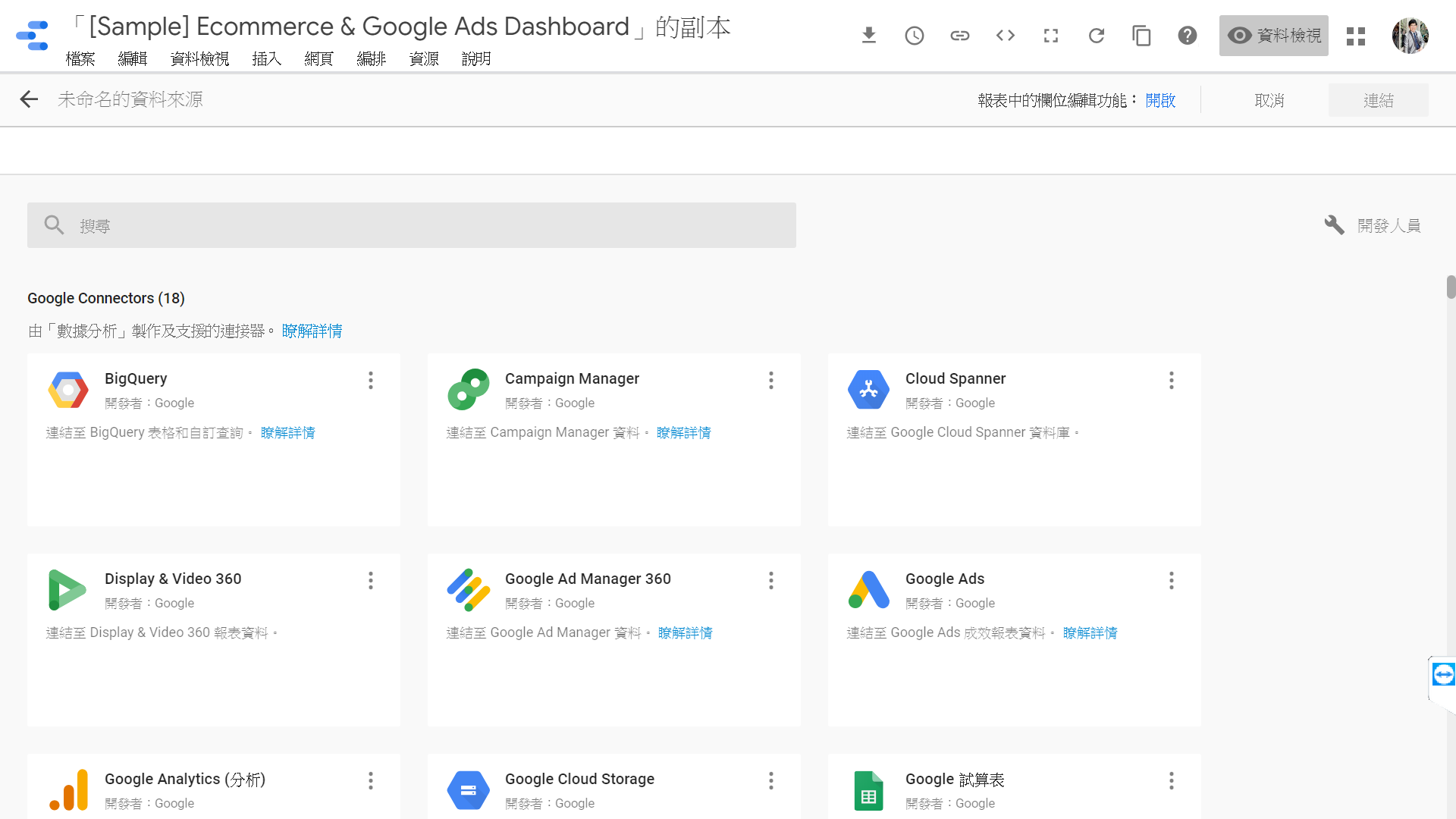
Task: Open the user account avatar
Action: pyautogui.click(x=1410, y=36)
